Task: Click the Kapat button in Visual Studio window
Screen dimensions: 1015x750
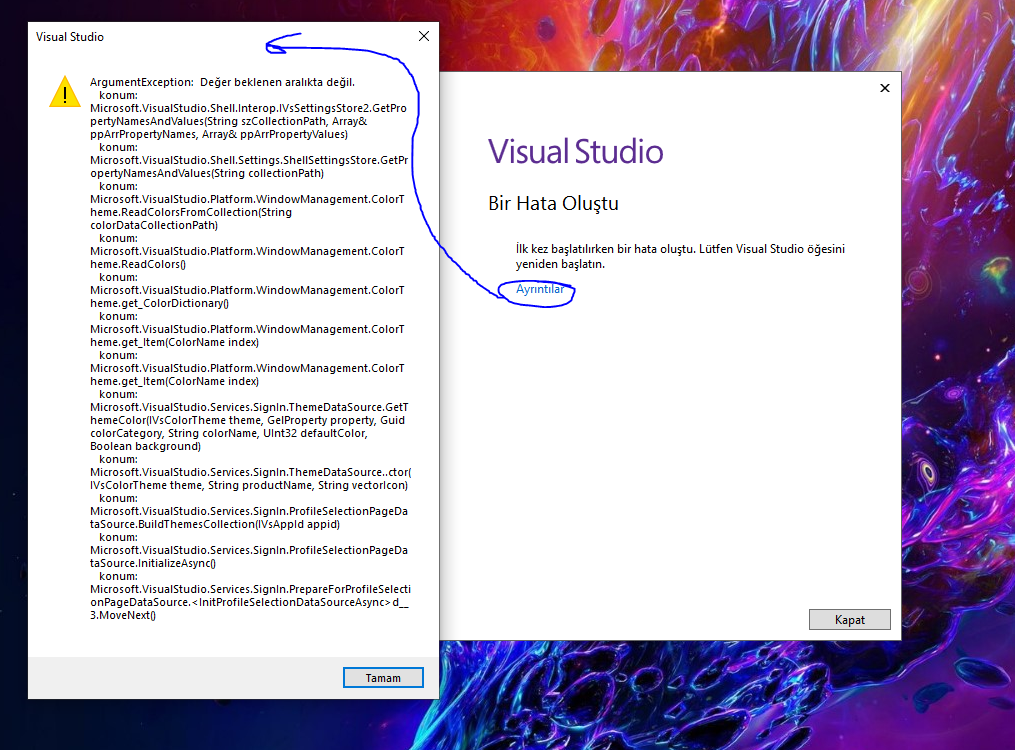Action: point(849,619)
